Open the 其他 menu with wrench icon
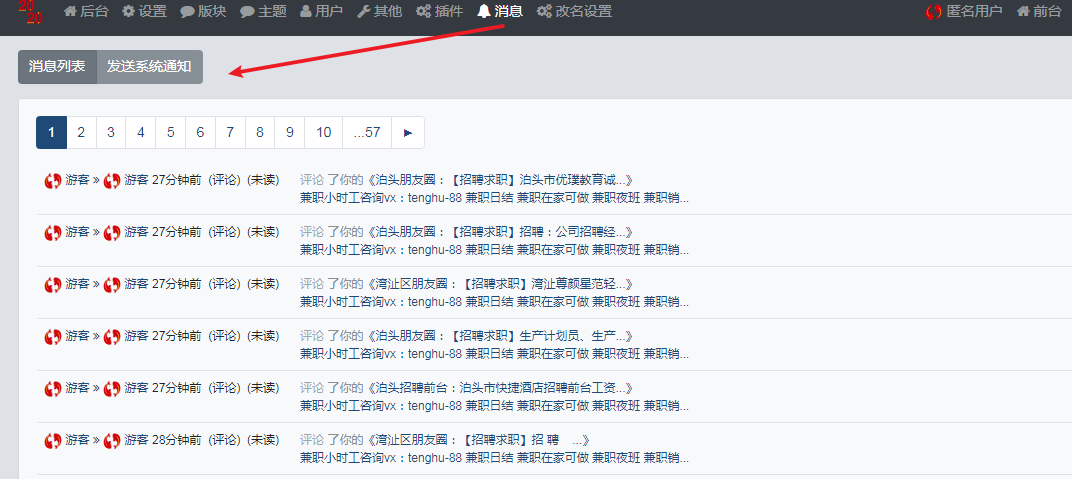Viewport: 1072px width, 479px height. 379,11
